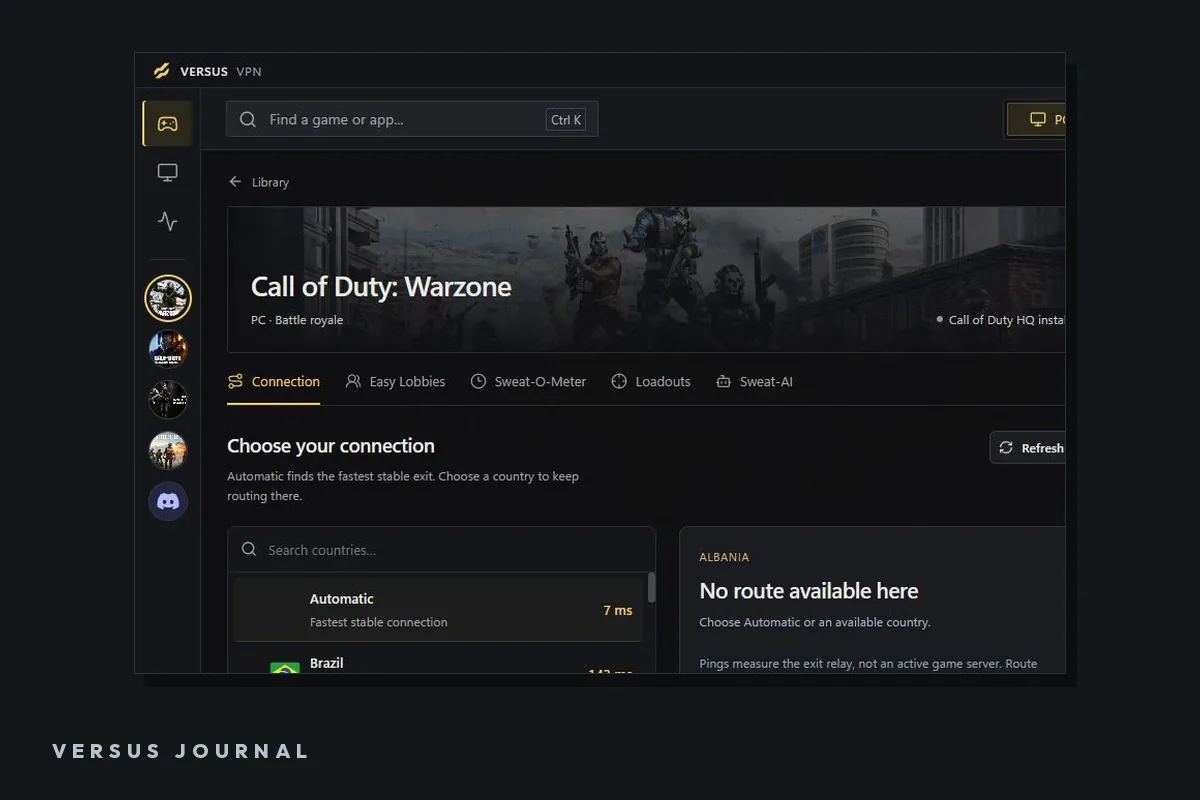Click the country list scrollbar thumb
This screenshot has height=800, width=1200.
(x=652, y=587)
